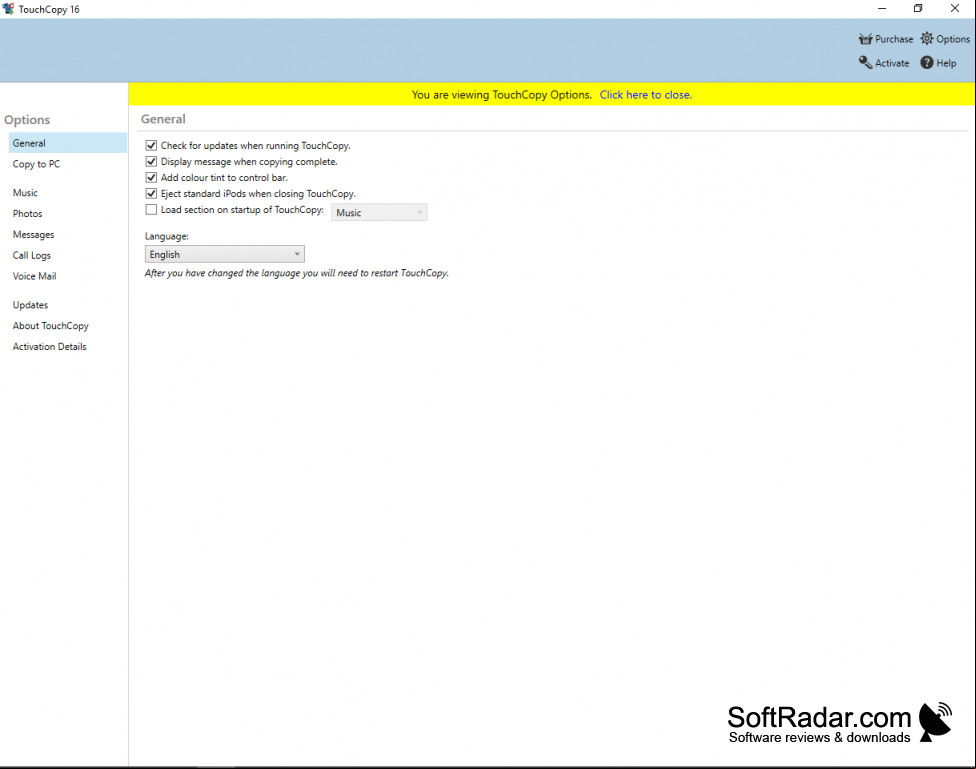This screenshot has width=976, height=769.
Task: Open Updates options section
Action: [x=30, y=305]
